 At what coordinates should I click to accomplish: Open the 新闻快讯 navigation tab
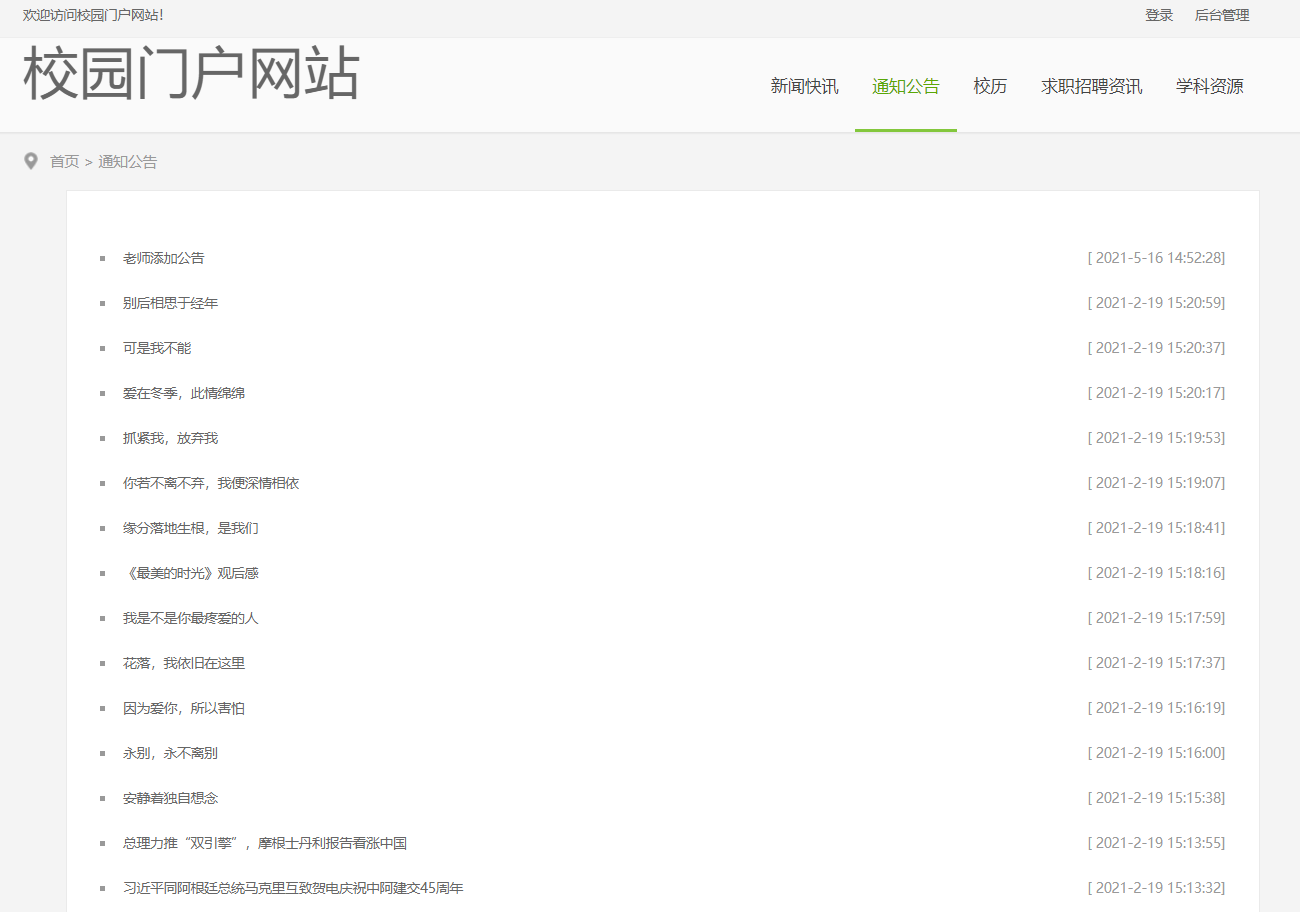pyautogui.click(x=804, y=87)
